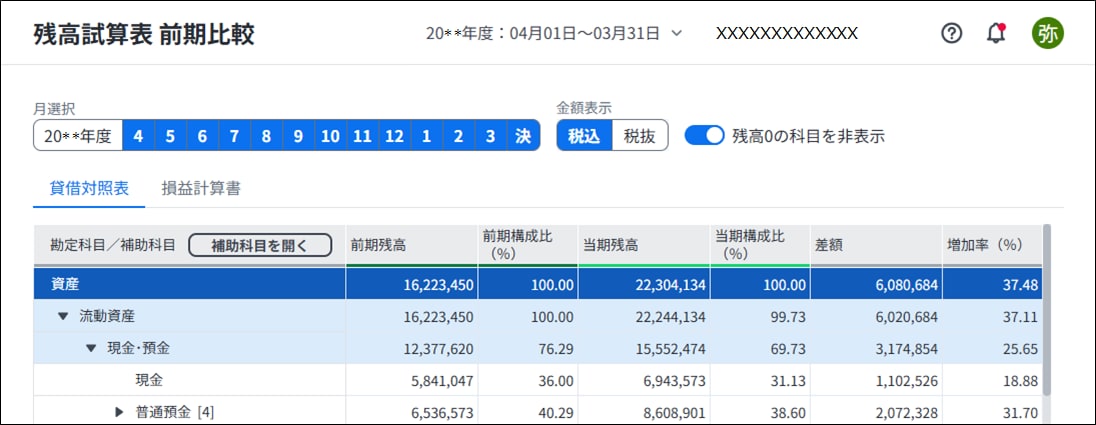The height and width of the screenshot is (425, 1096).
Task: Collapse the 現金・預金 tree row
Action: [91, 348]
